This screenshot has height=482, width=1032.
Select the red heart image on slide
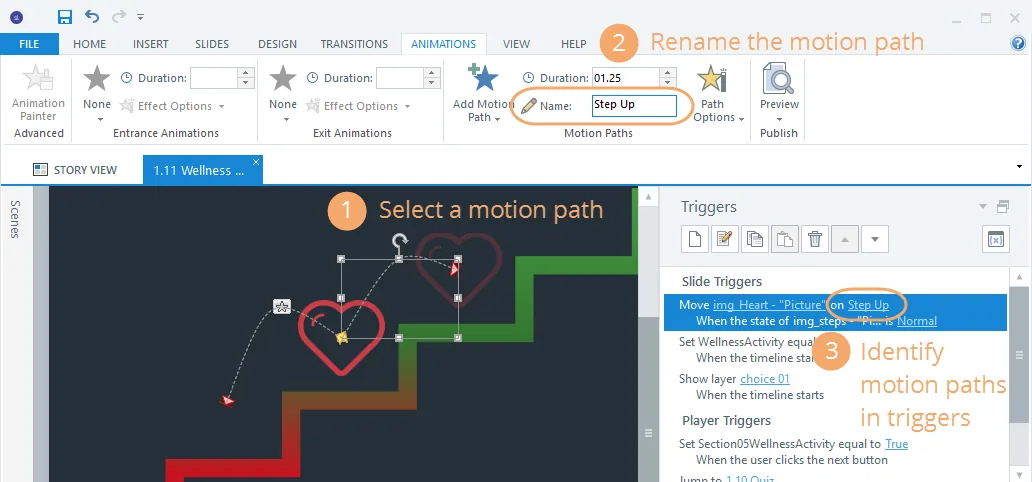(x=342, y=338)
